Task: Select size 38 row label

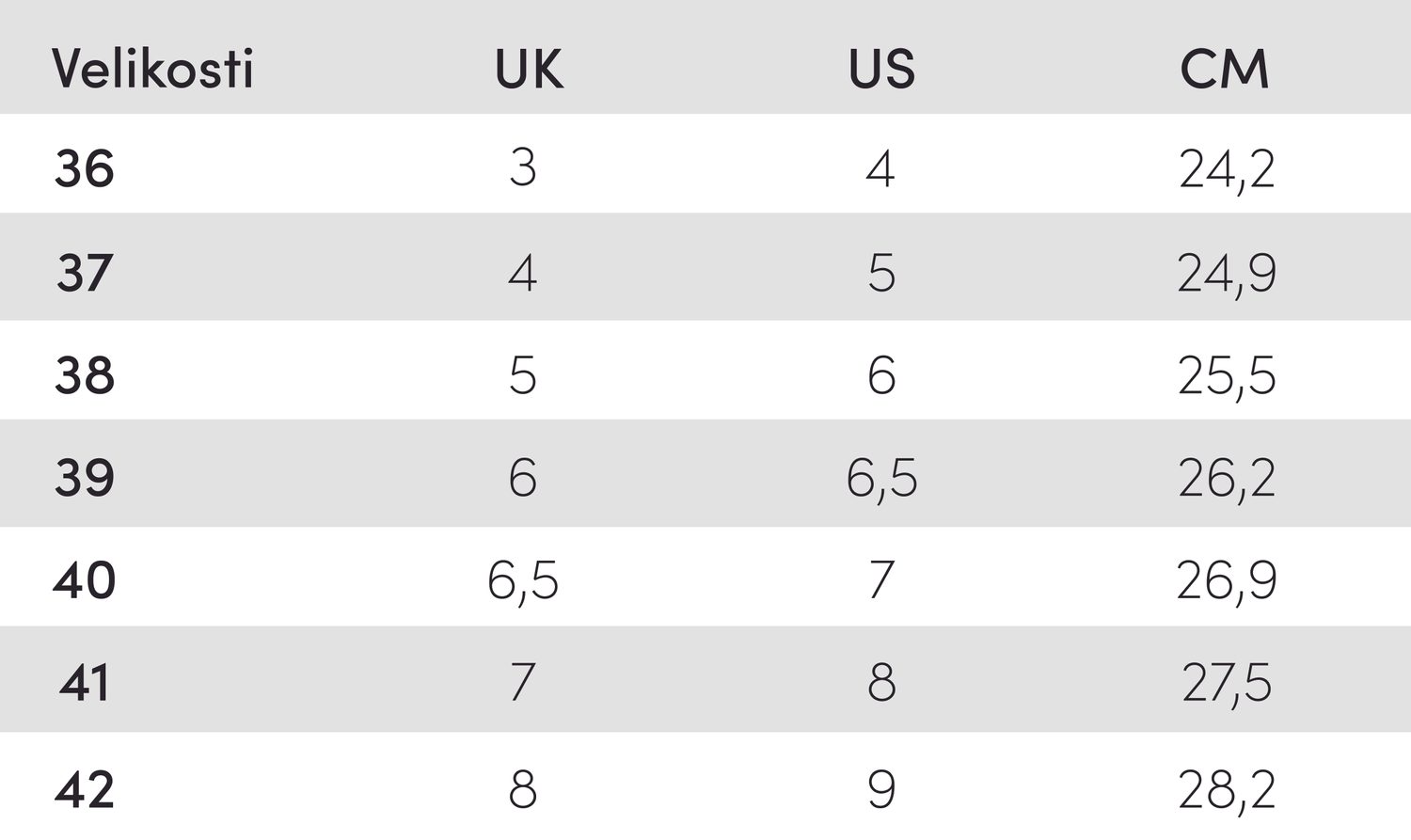Action: coord(85,375)
